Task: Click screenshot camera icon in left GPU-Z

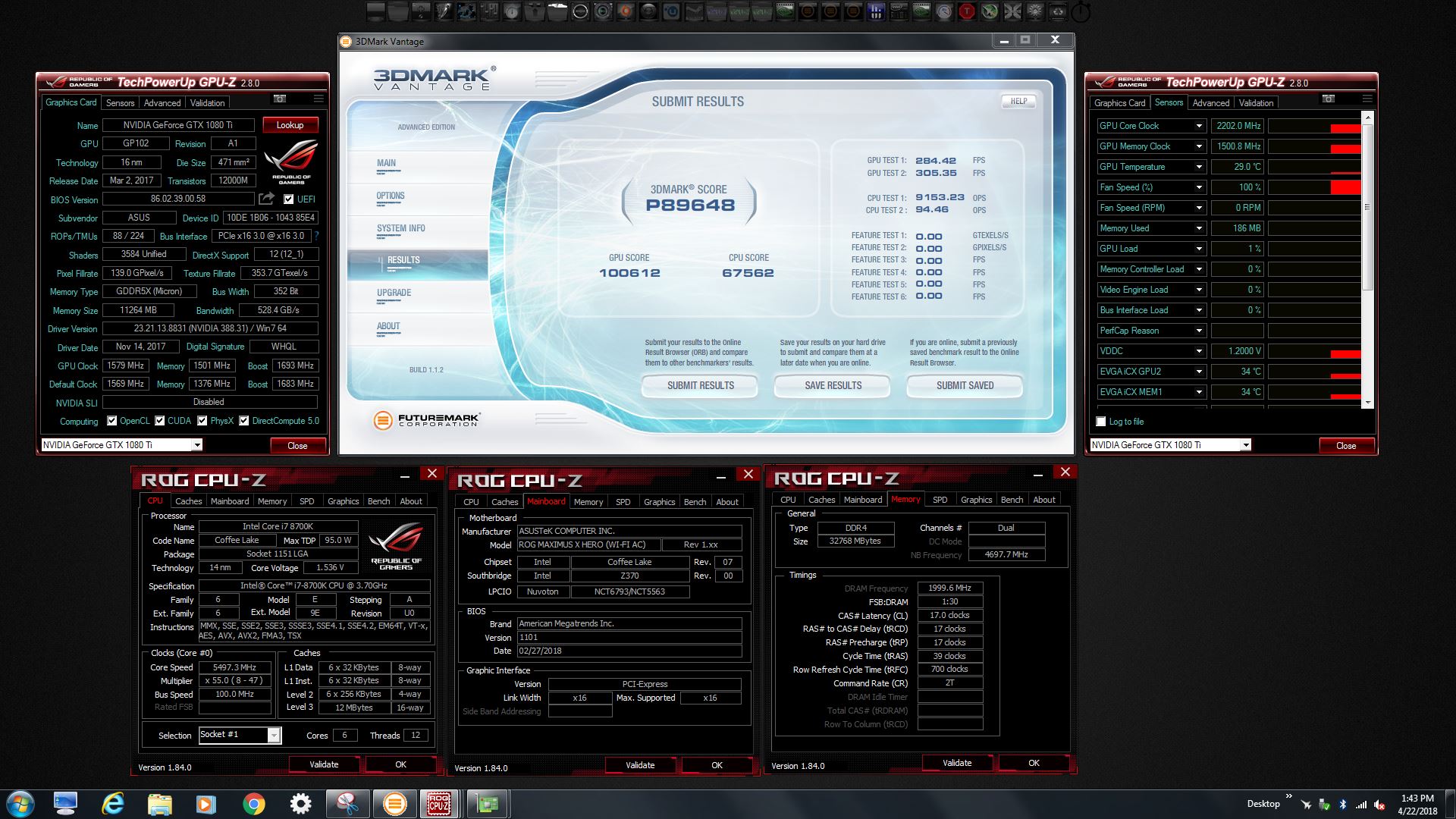Action: pyautogui.click(x=280, y=99)
